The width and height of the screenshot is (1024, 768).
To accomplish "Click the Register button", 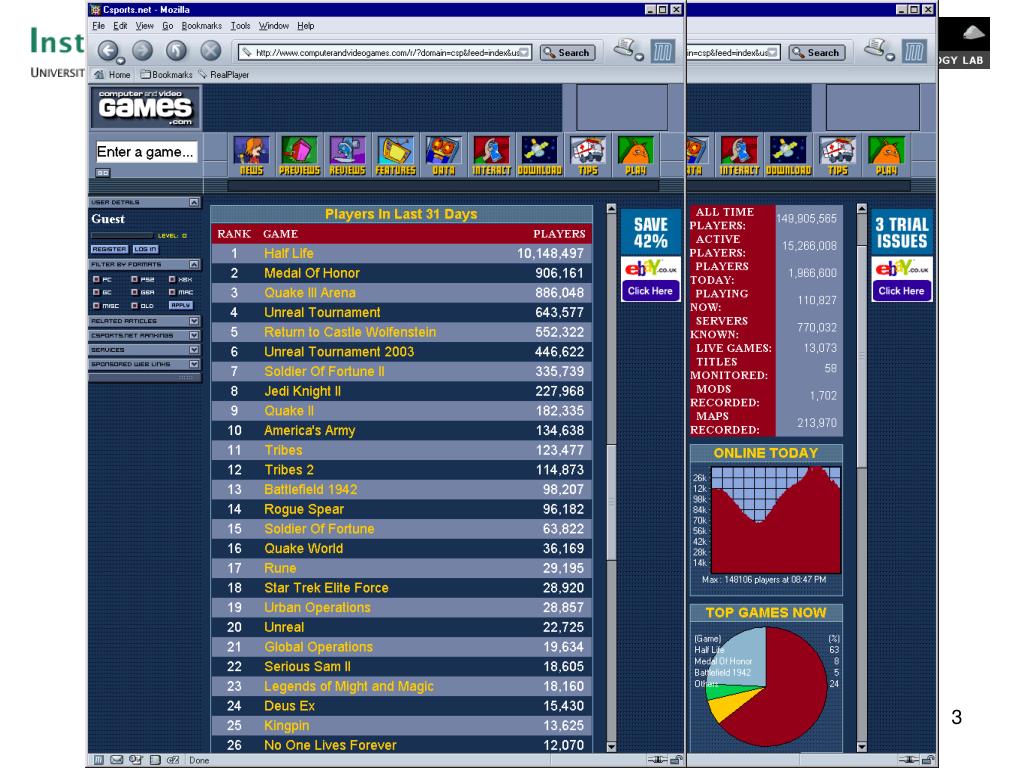I will [x=109, y=249].
